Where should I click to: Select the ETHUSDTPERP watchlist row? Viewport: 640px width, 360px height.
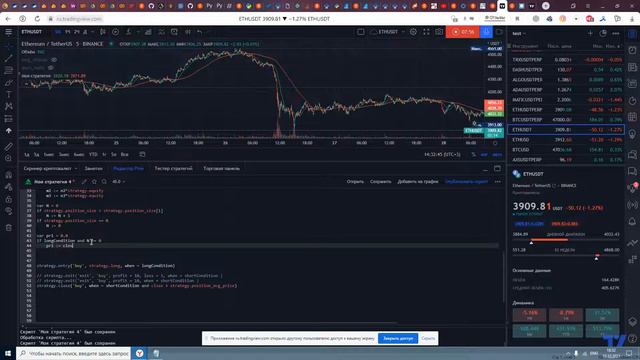566,110
